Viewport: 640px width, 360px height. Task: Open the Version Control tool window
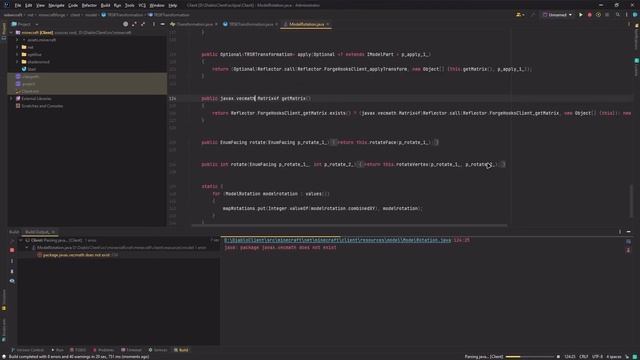pos(27,350)
